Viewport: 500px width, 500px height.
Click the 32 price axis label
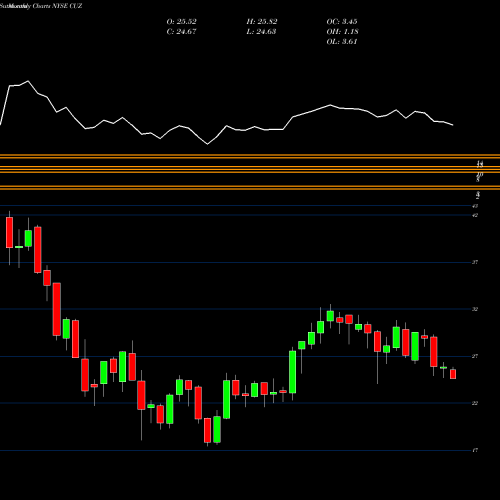click(475, 309)
